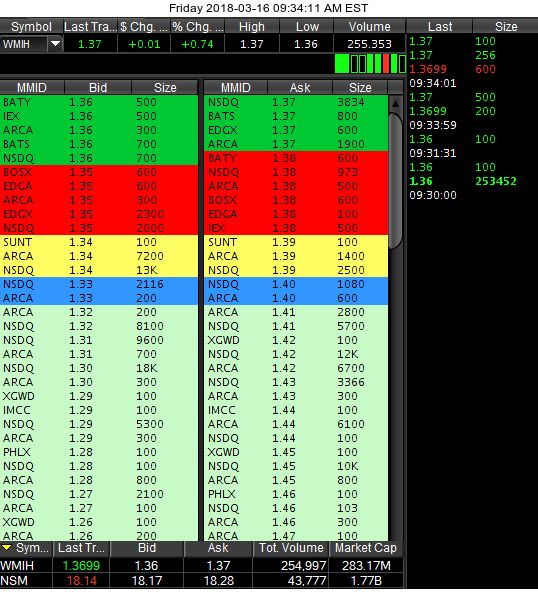The image size is (538, 592).
Task: Click the NSDQ bid with size 18K
Action: click(99, 368)
